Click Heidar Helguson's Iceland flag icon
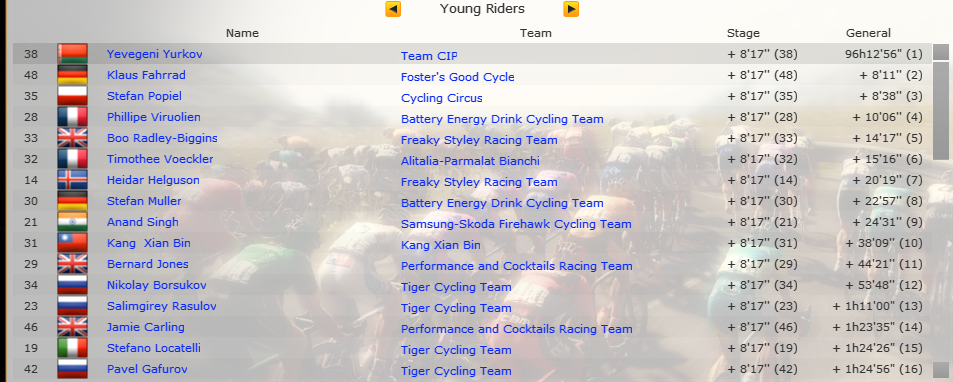The height and width of the screenshot is (382, 953). point(72,180)
